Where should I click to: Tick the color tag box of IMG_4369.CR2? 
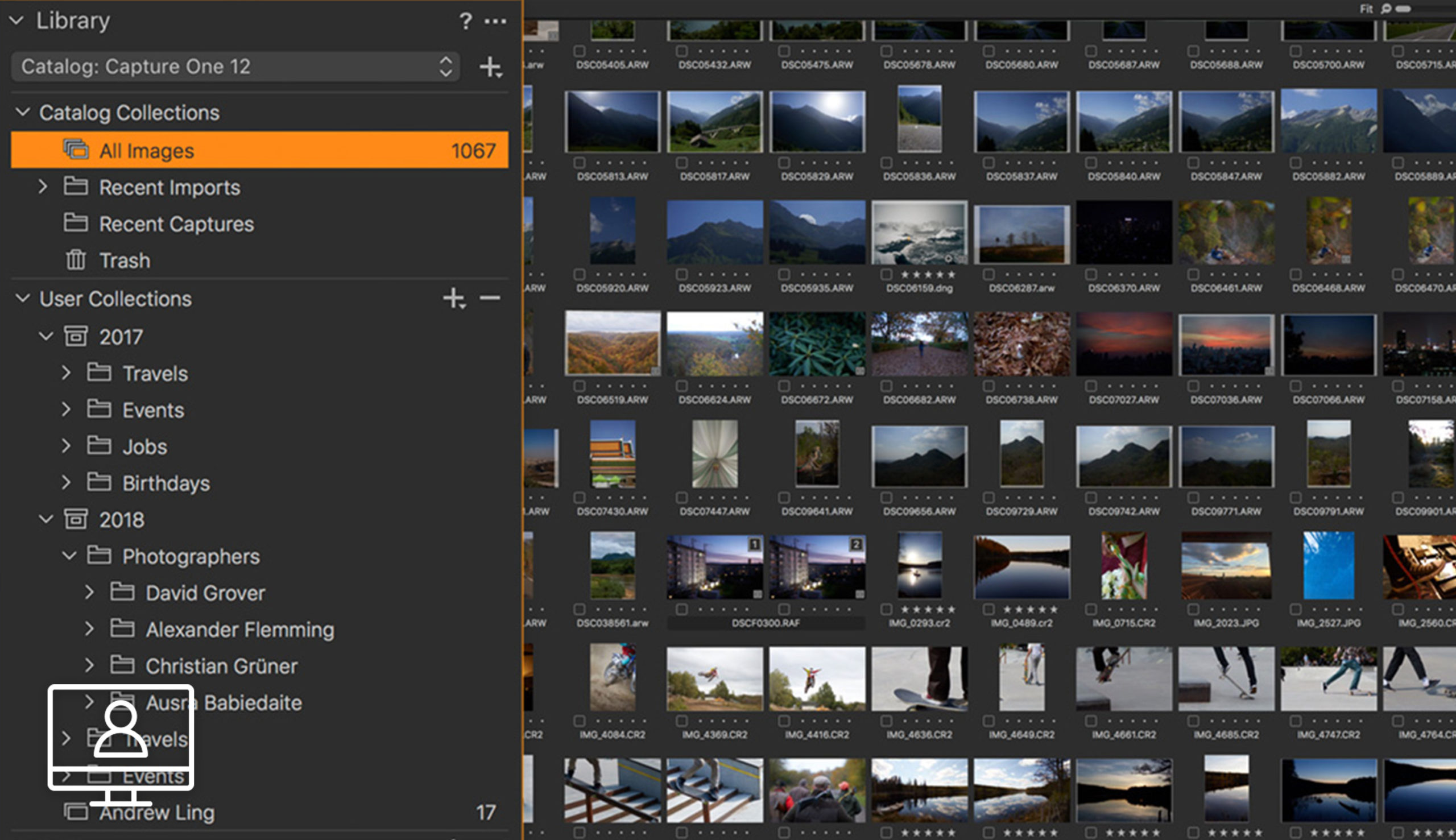(x=682, y=721)
